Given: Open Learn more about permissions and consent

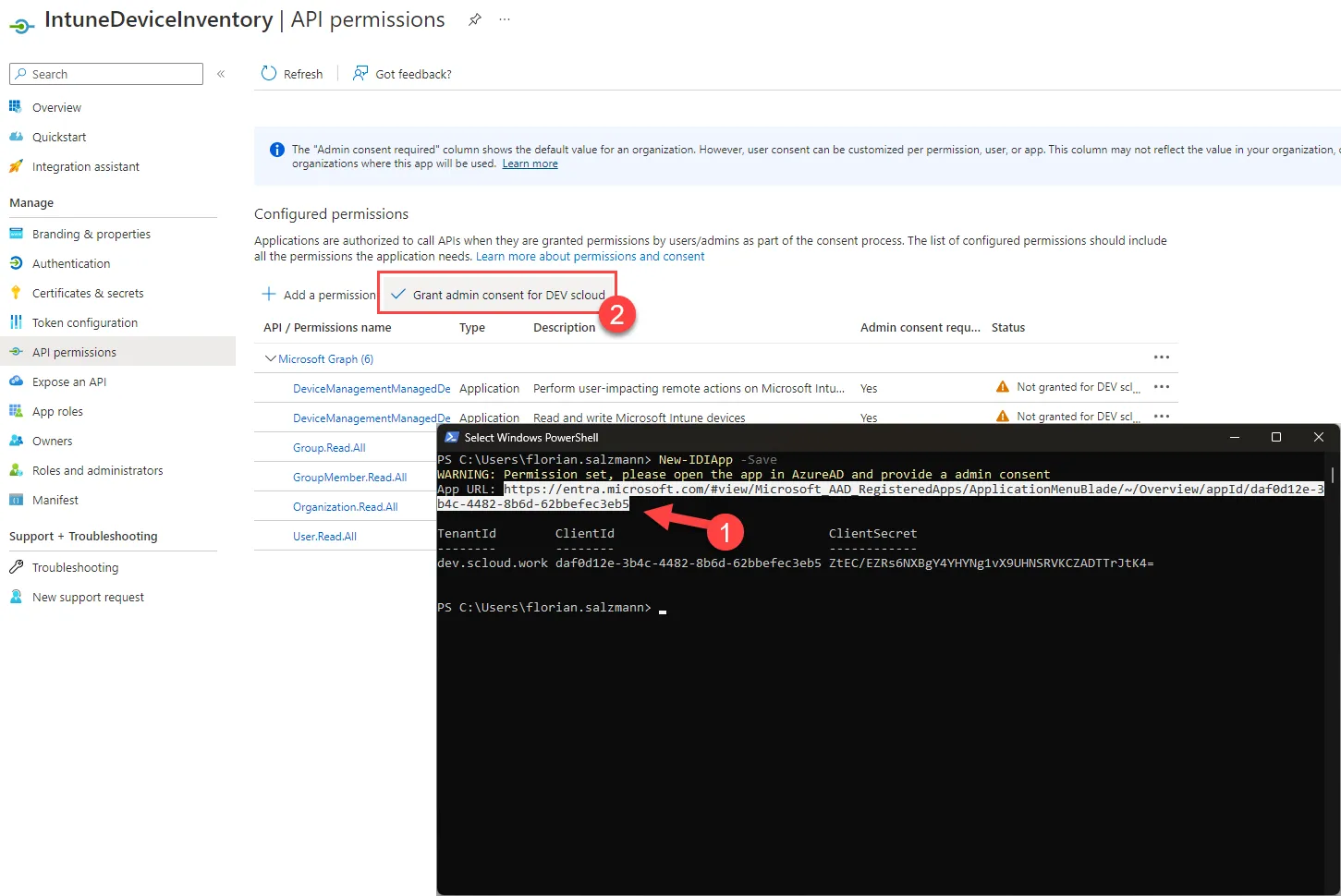Looking at the screenshot, I should (590, 257).
